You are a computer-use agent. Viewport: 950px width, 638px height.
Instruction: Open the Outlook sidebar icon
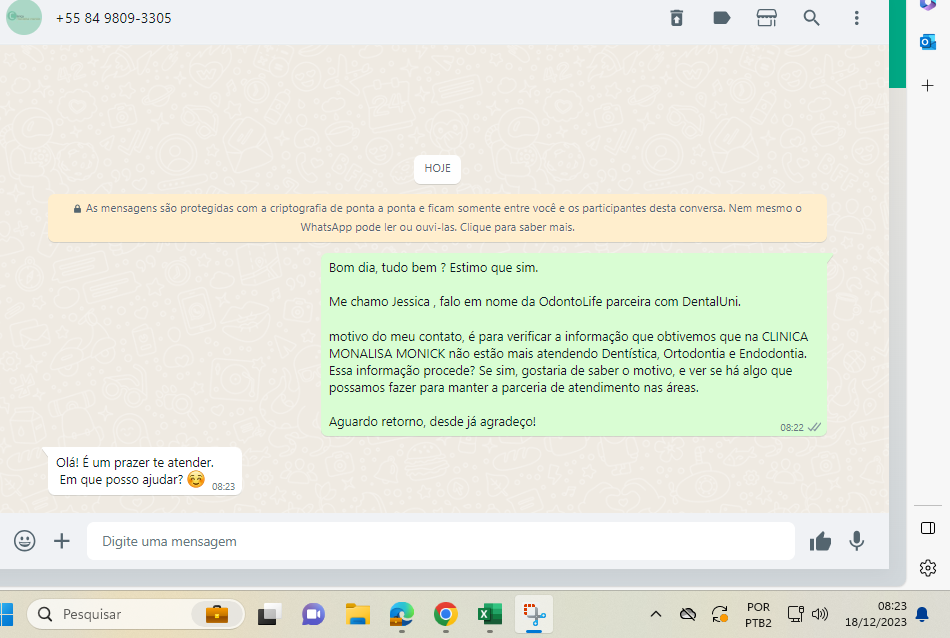[927, 42]
